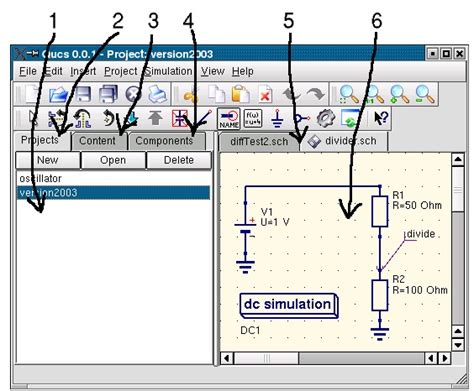Screen dimensions: 474x391
Task: Select the NAME wire label tool
Action: click(x=229, y=119)
